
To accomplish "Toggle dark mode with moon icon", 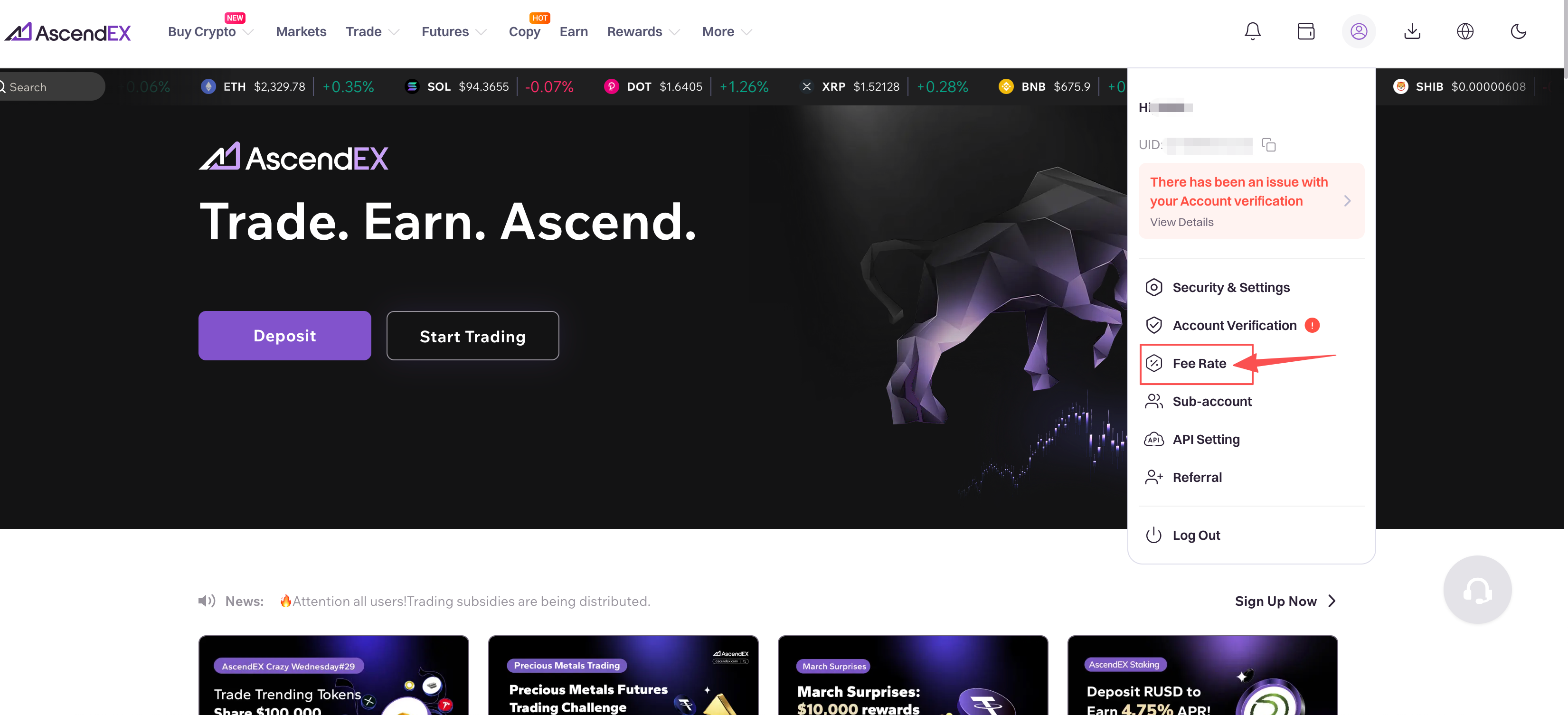I will 1518,31.
